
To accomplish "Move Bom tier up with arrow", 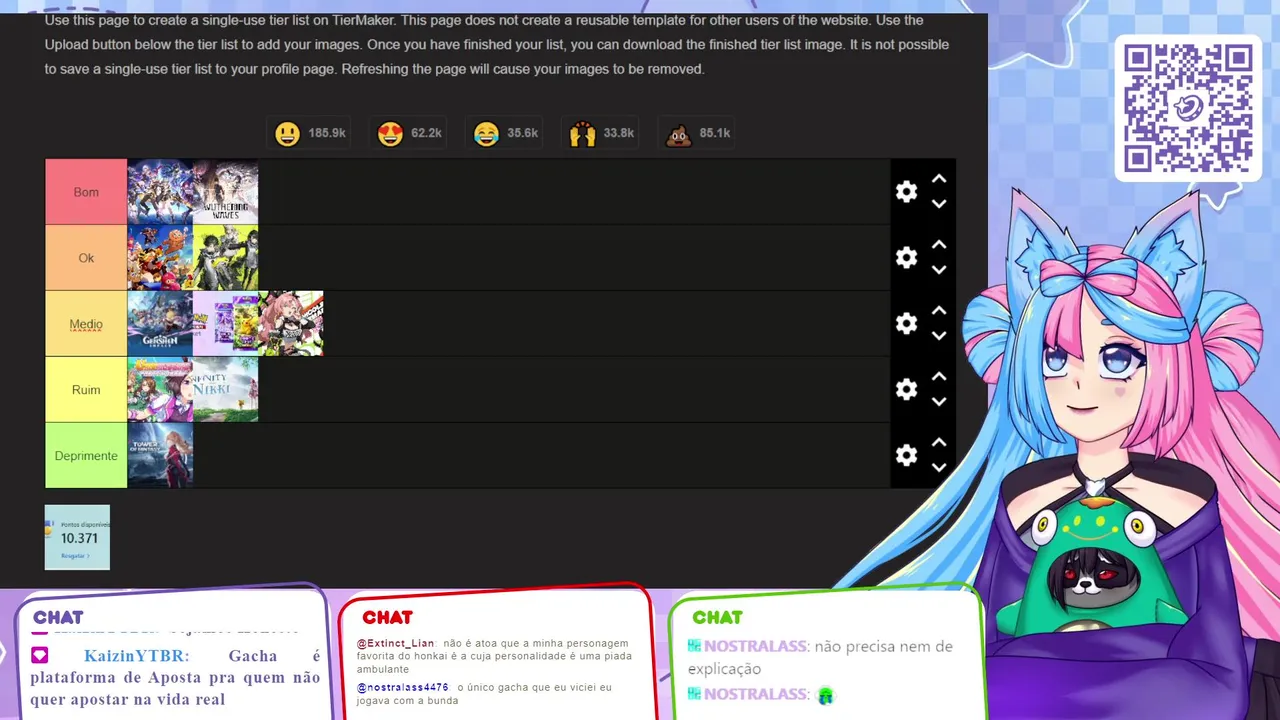I will 939,179.
